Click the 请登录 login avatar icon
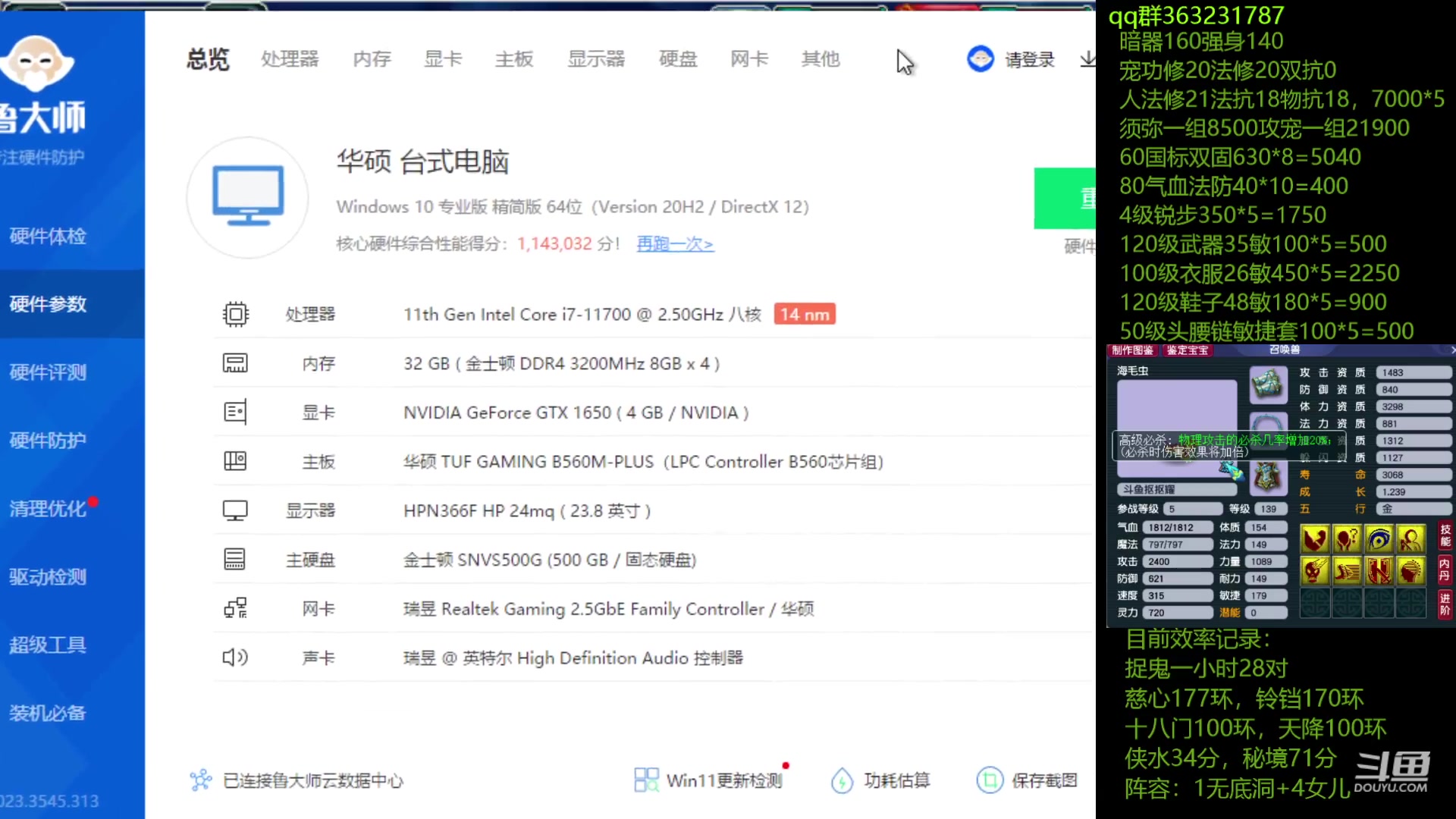 tap(981, 58)
